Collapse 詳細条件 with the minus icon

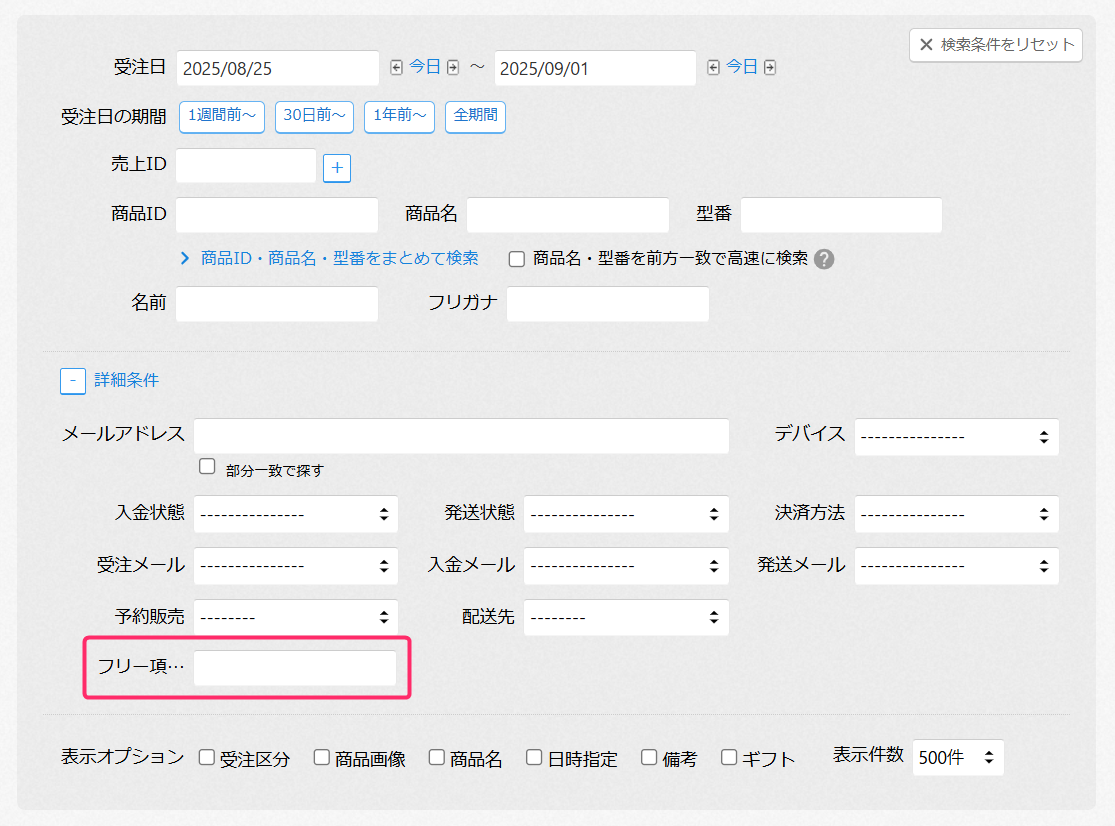point(73,381)
